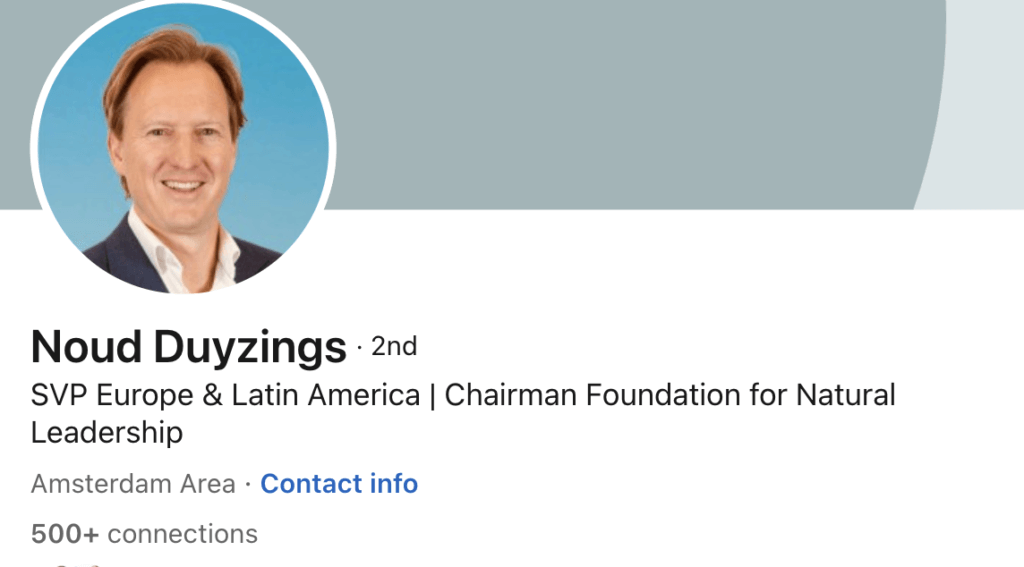Open the 500+ connections list
The height and width of the screenshot is (567, 1024).
(x=144, y=534)
